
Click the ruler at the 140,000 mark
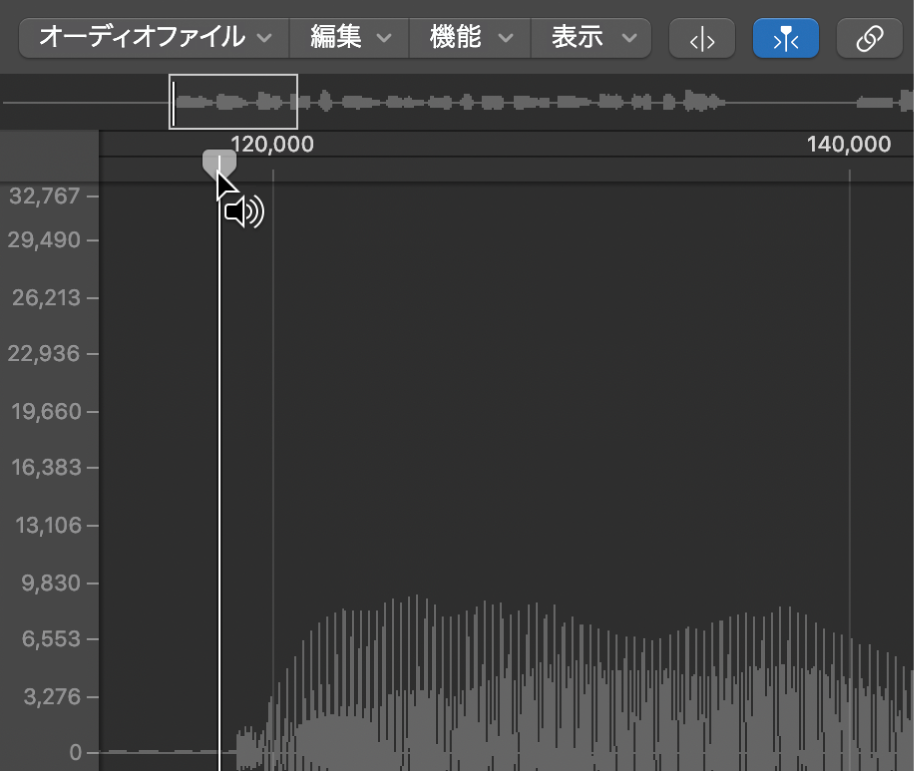coord(849,144)
